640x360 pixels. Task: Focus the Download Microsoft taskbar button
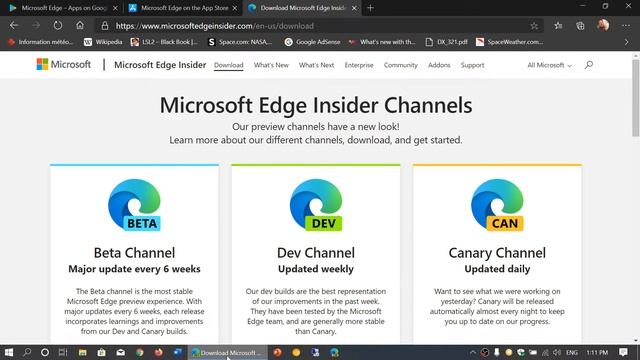pos(227,352)
